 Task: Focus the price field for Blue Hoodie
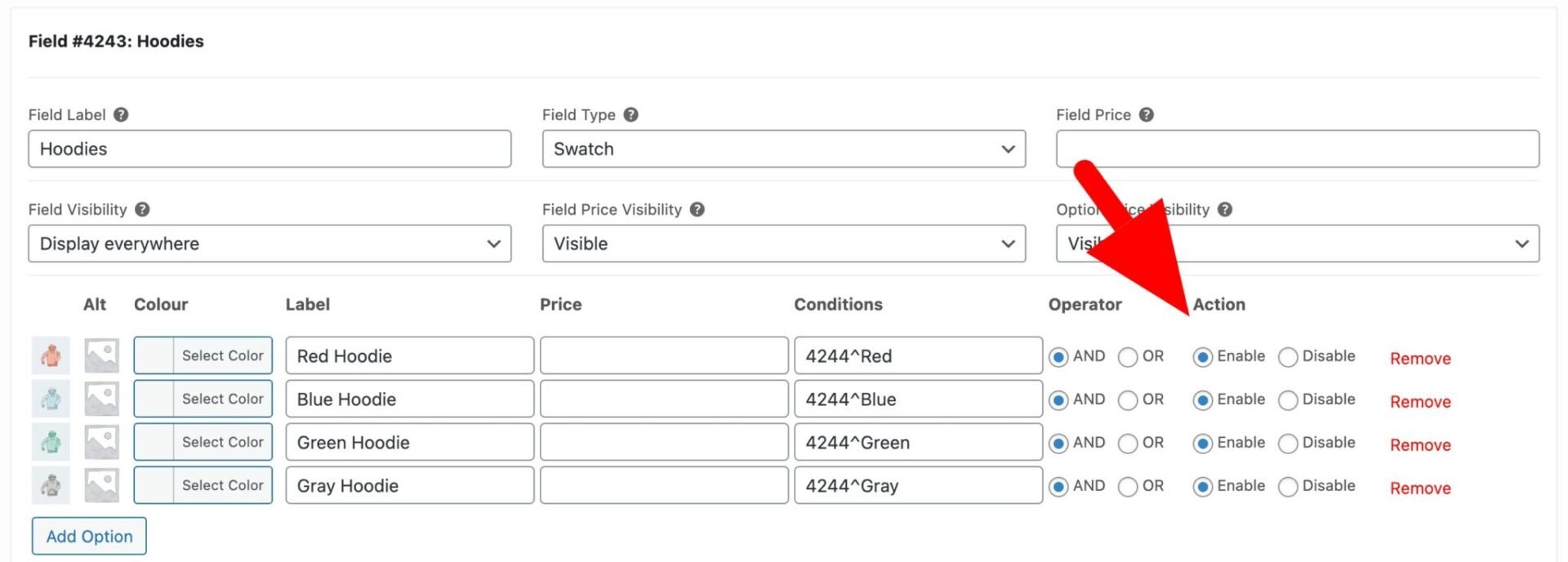point(664,399)
